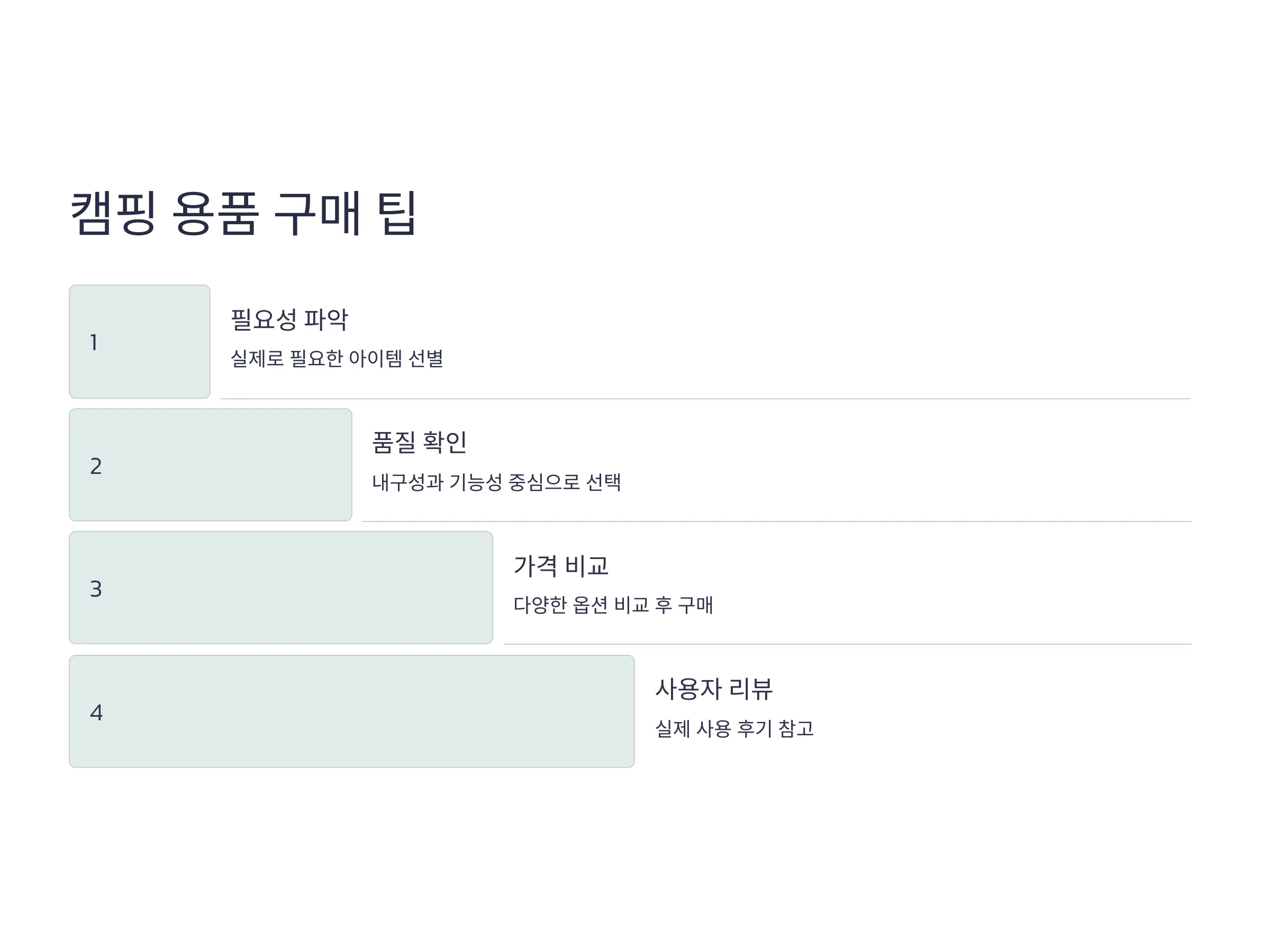Select the step 1 box
The width and height of the screenshot is (1270, 952).
pyautogui.click(x=140, y=342)
